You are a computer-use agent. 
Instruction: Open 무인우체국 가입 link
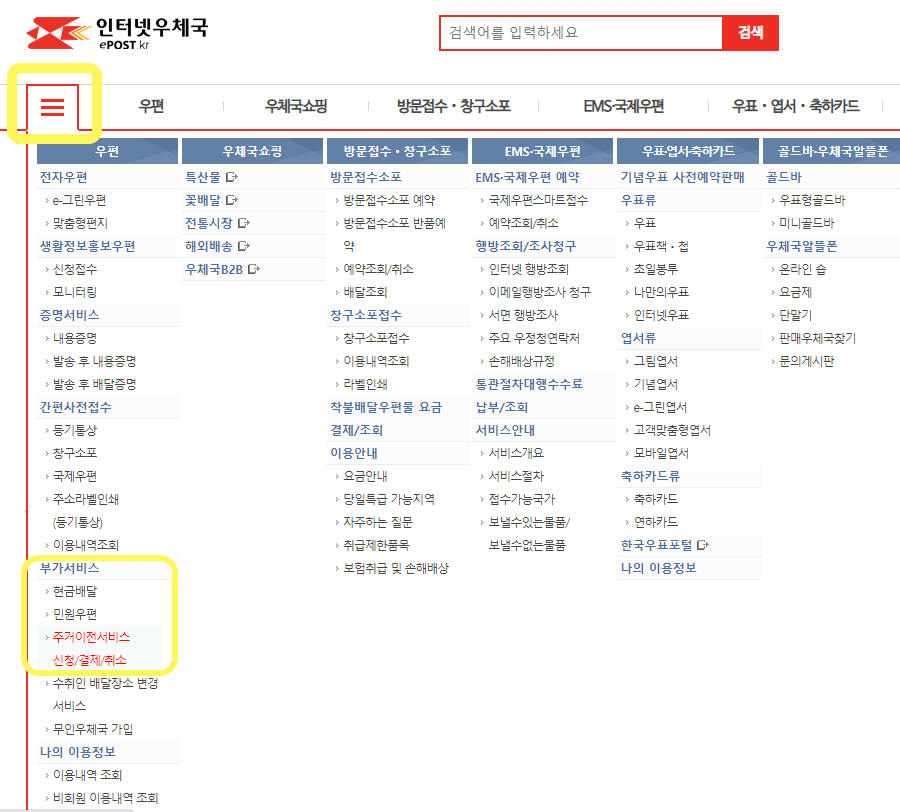93,729
